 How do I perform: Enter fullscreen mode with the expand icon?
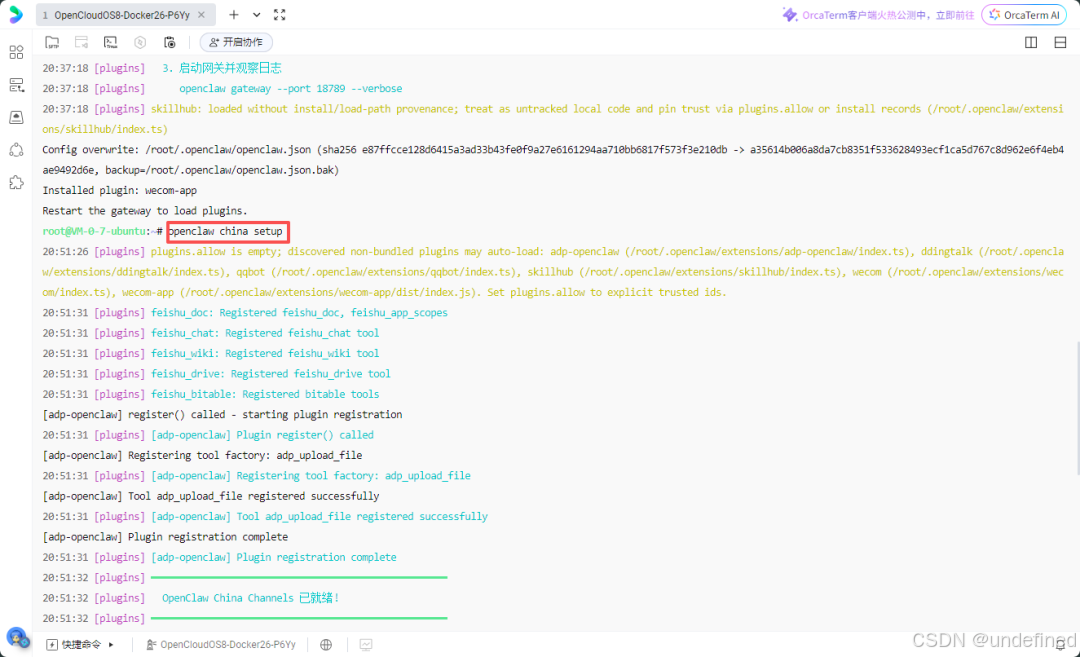click(x=280, y=14)
